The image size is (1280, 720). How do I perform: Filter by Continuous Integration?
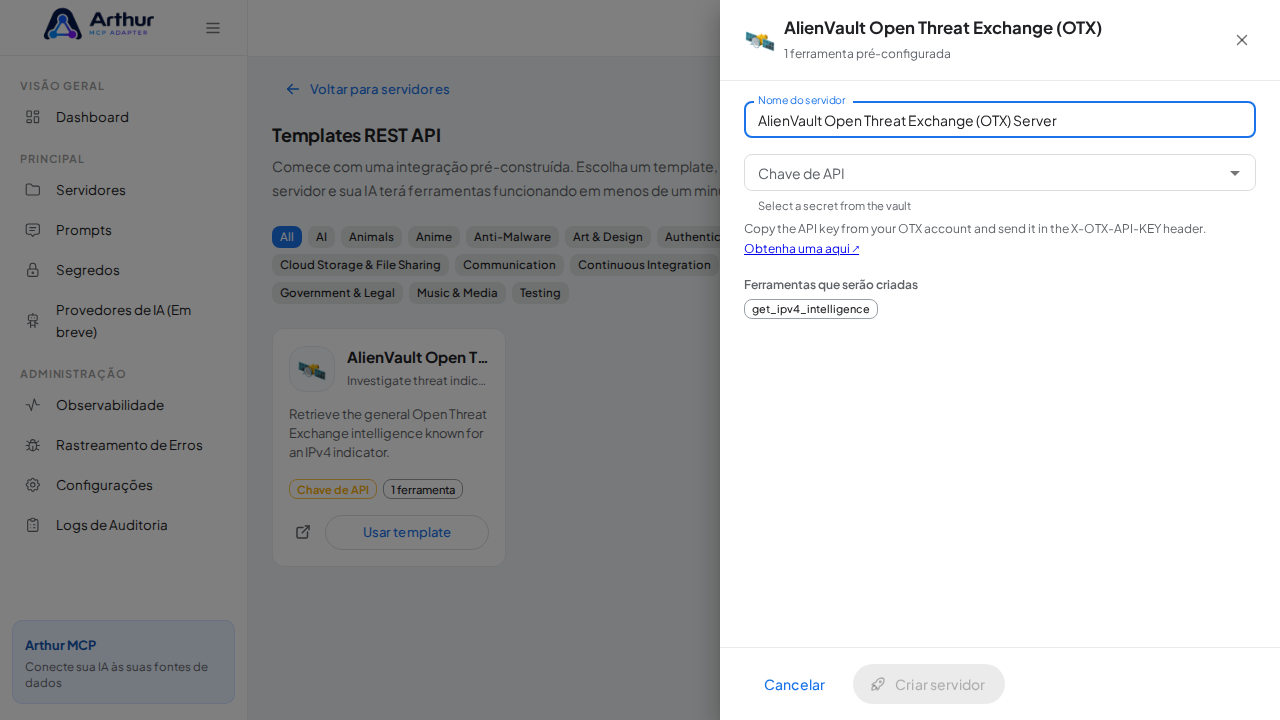(644, 265)
